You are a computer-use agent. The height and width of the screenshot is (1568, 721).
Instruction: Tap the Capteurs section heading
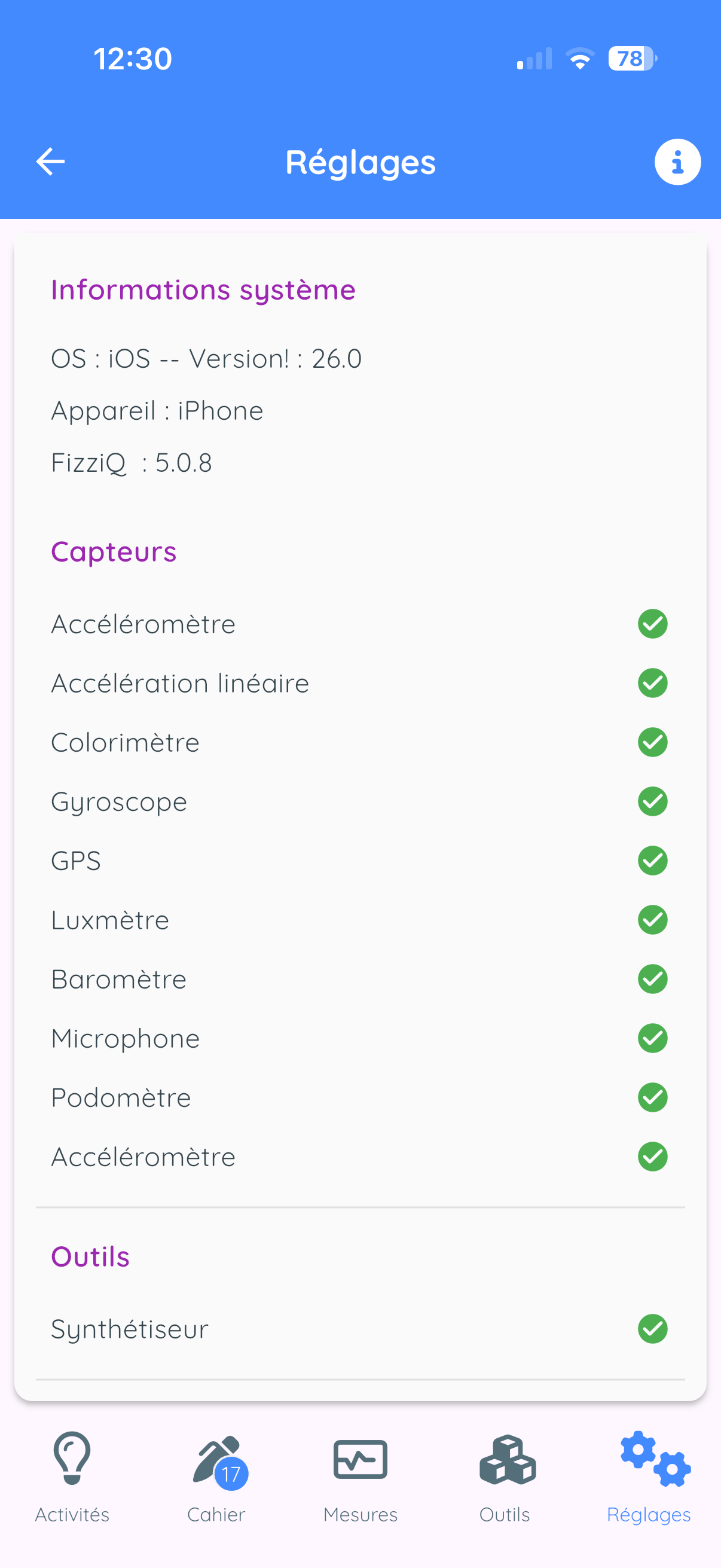[x=114, y=552]
